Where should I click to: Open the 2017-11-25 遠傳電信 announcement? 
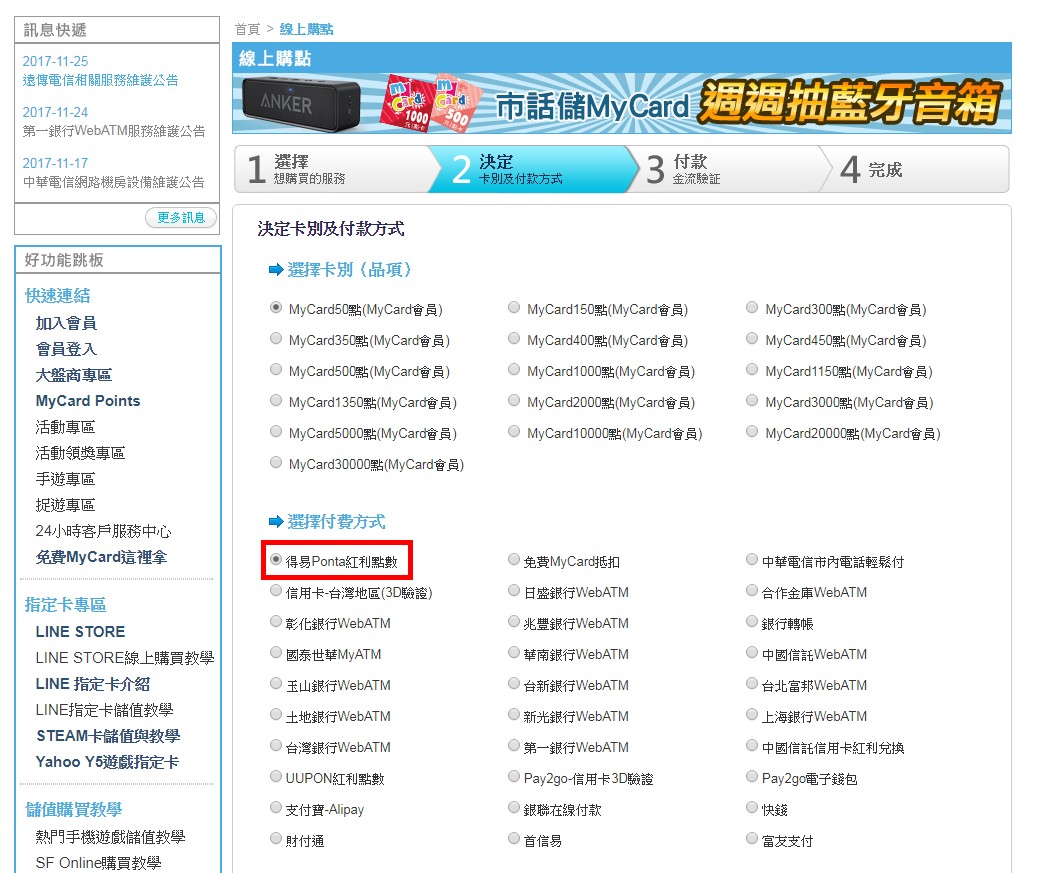point(101,81)
